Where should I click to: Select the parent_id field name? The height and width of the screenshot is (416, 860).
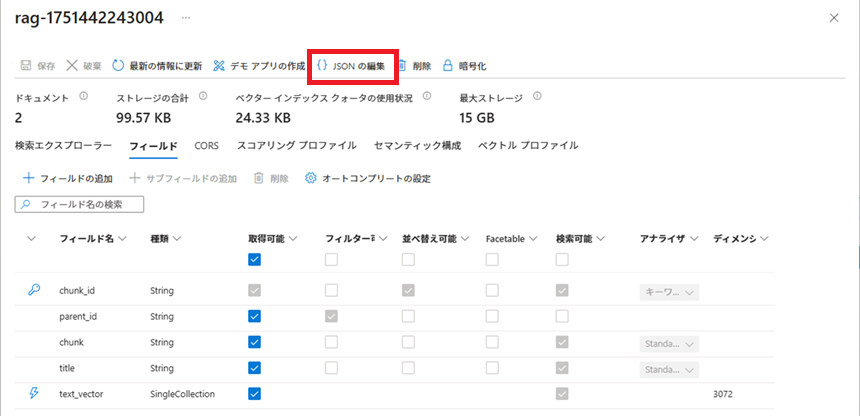tap(78, 317)
